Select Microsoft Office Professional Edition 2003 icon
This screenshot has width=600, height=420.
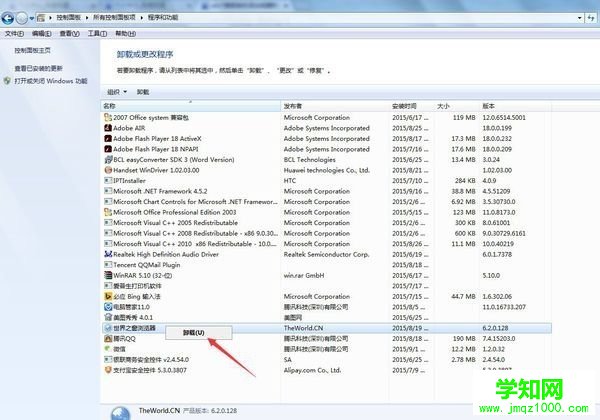click(x=108, y=212)
